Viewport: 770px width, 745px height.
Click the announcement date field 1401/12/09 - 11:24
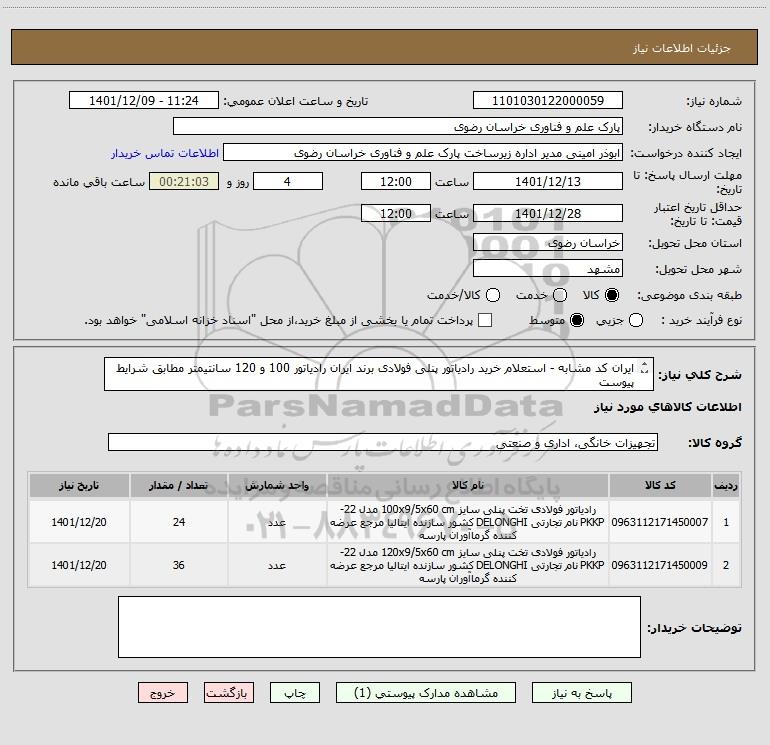coord(144,100)
